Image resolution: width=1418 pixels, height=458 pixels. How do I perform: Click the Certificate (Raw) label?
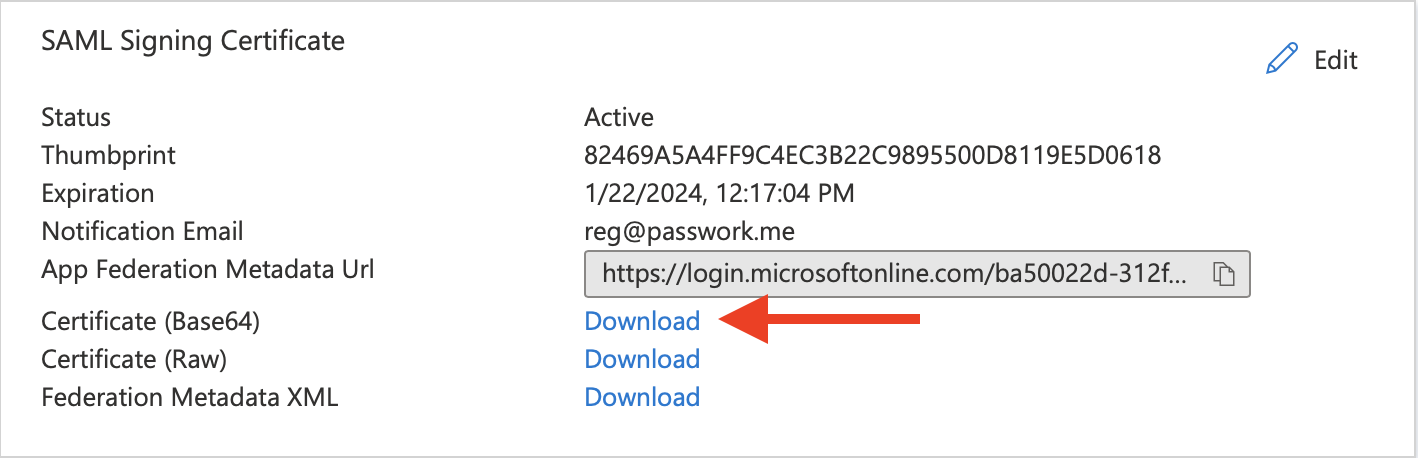(x=134, y=359)
